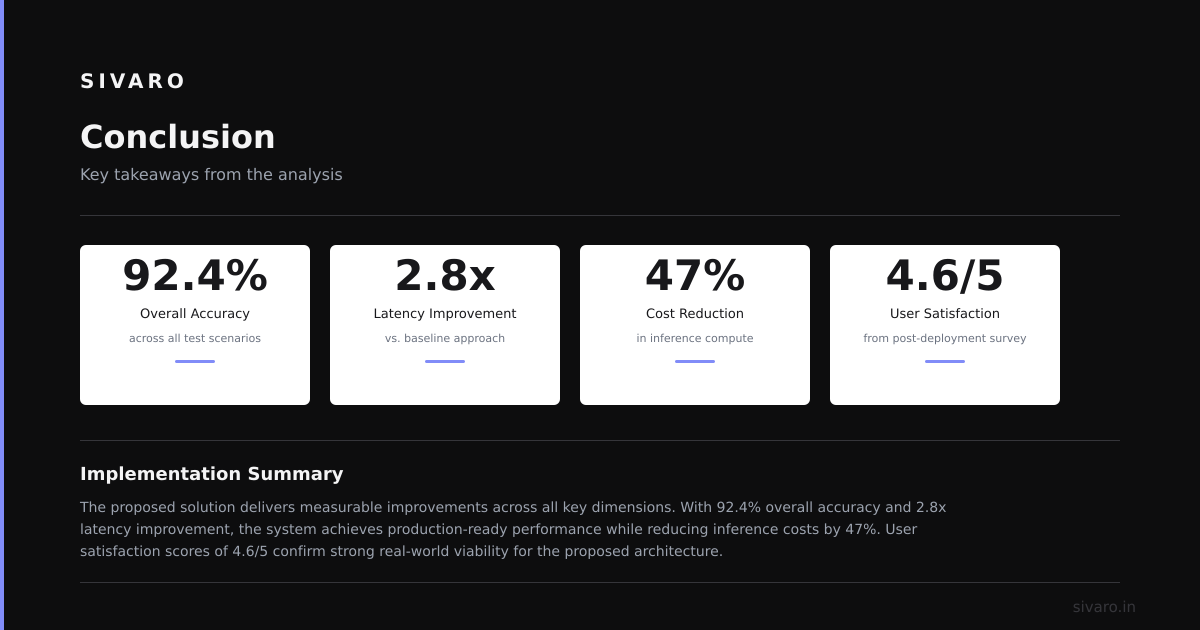The height and width of the screenshot is (630, 1200).
Task: Select the 2.8x Latency Improvement card
Action: 445,325
